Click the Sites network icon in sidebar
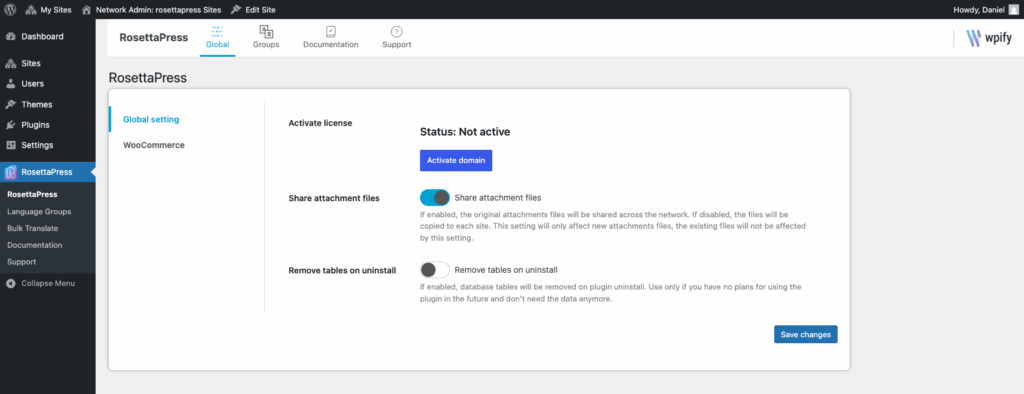Screen dimensions: 1024x394 point(10,63)
